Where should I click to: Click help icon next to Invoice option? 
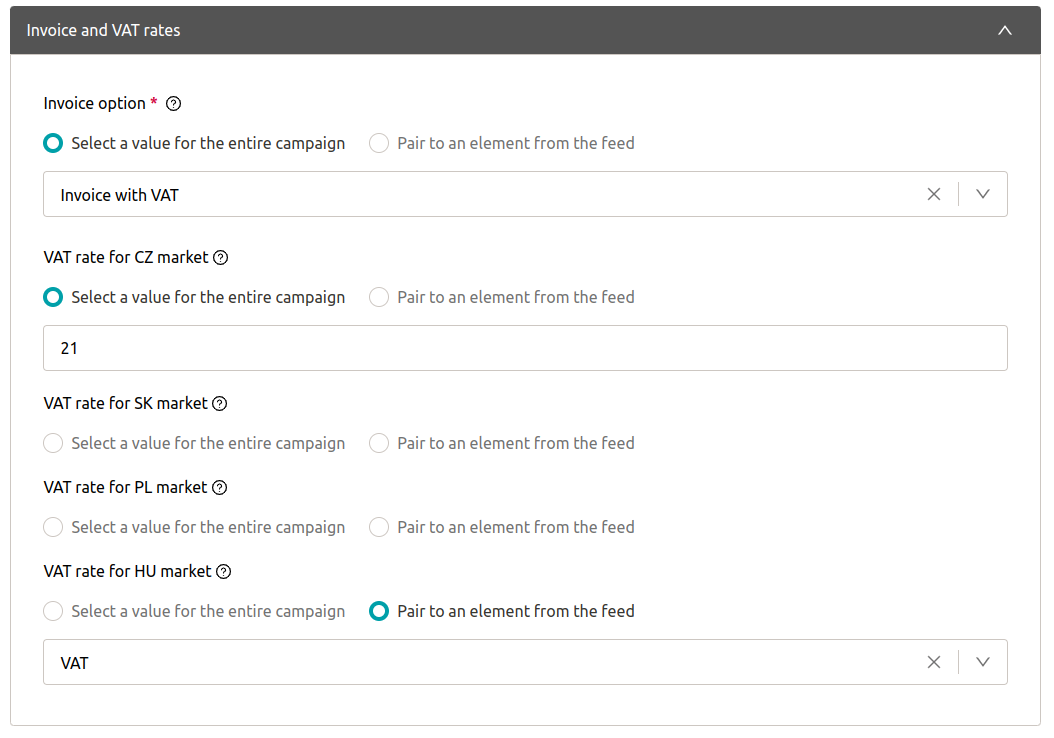[173, 103]
